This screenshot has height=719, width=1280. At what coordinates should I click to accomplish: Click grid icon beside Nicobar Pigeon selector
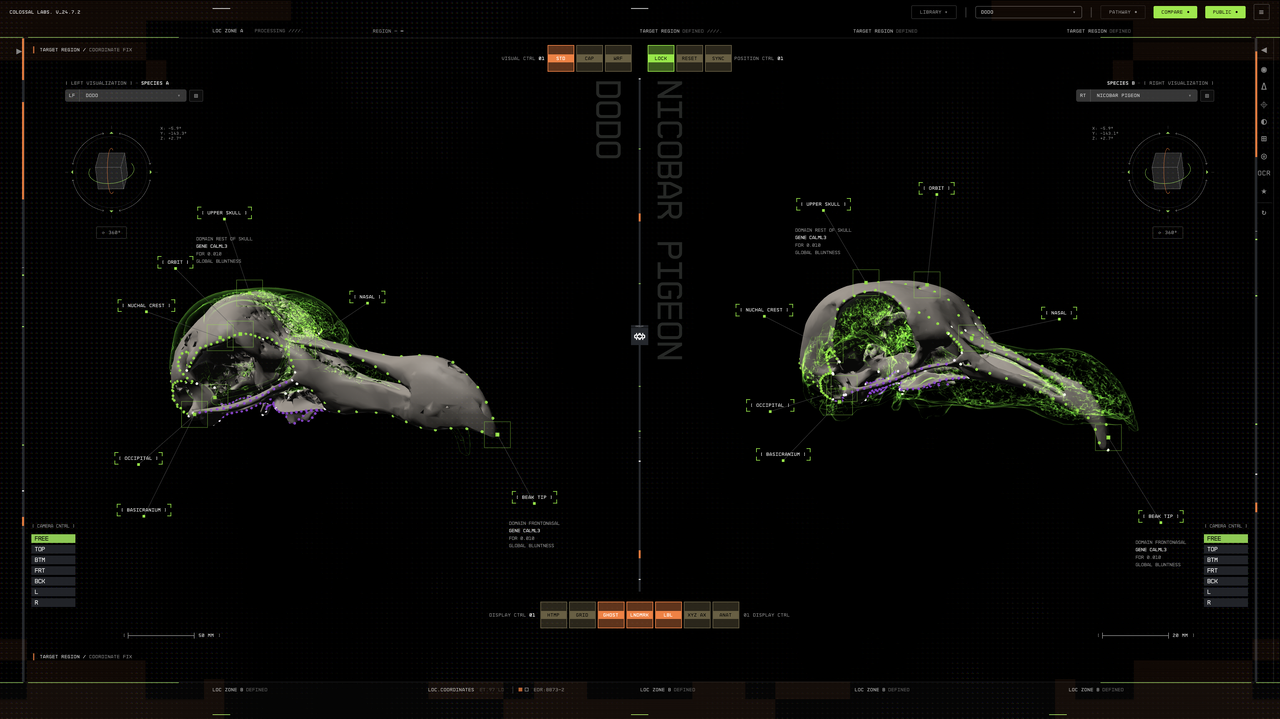click(x=1207, y=96)
